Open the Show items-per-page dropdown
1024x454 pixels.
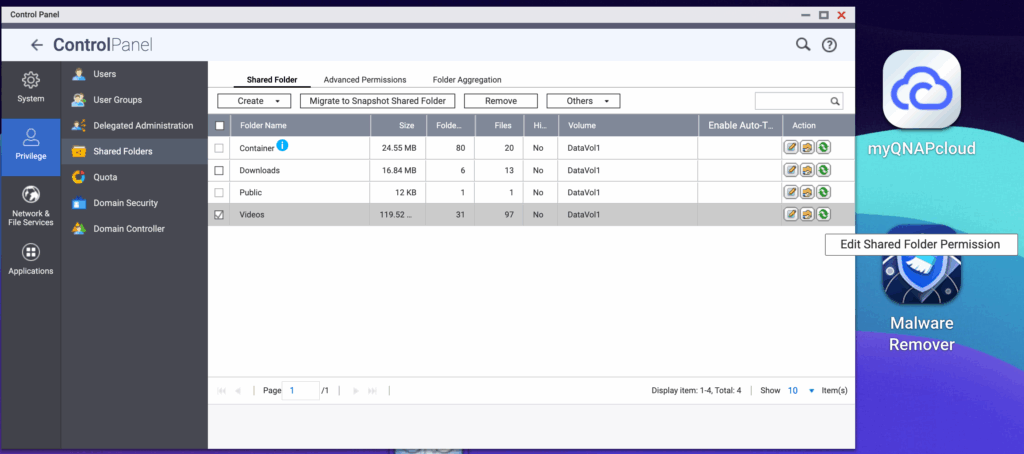click(x=798, y=390)
